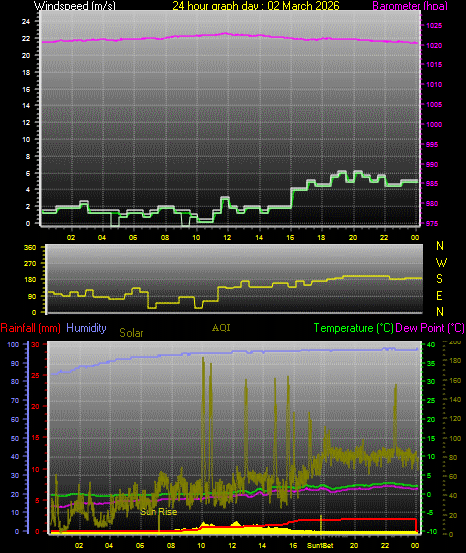
Task: Click compass letter E beside the direction graph
Action: tap(440, 296)
